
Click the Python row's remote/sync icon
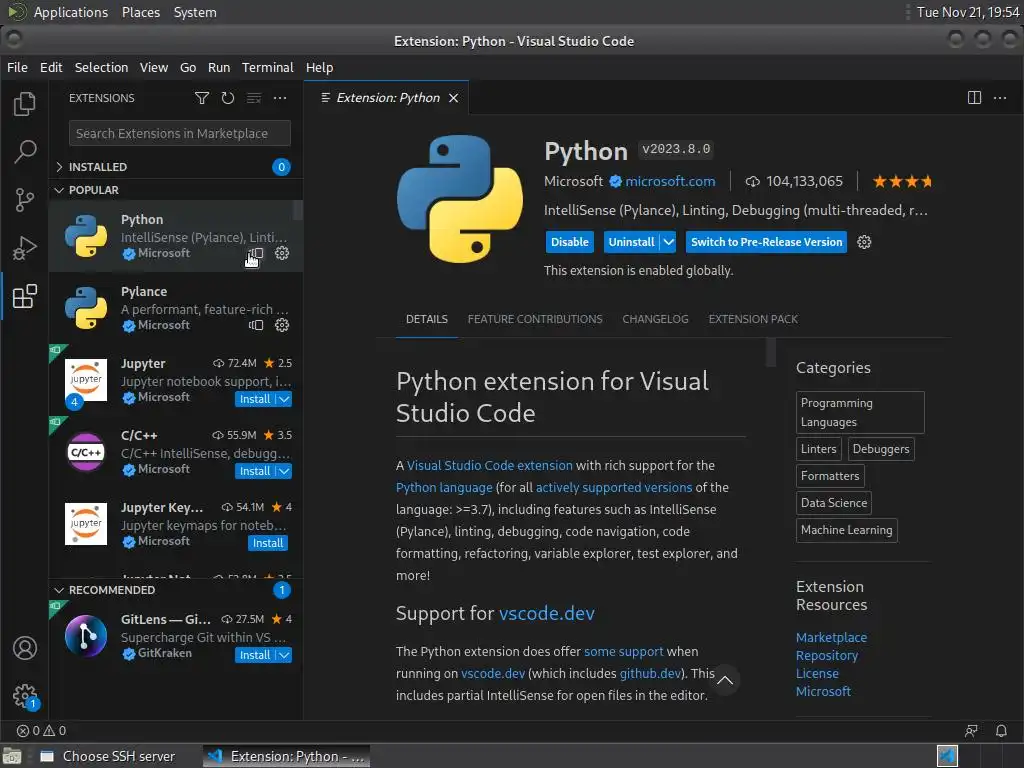tap(256, 253)
